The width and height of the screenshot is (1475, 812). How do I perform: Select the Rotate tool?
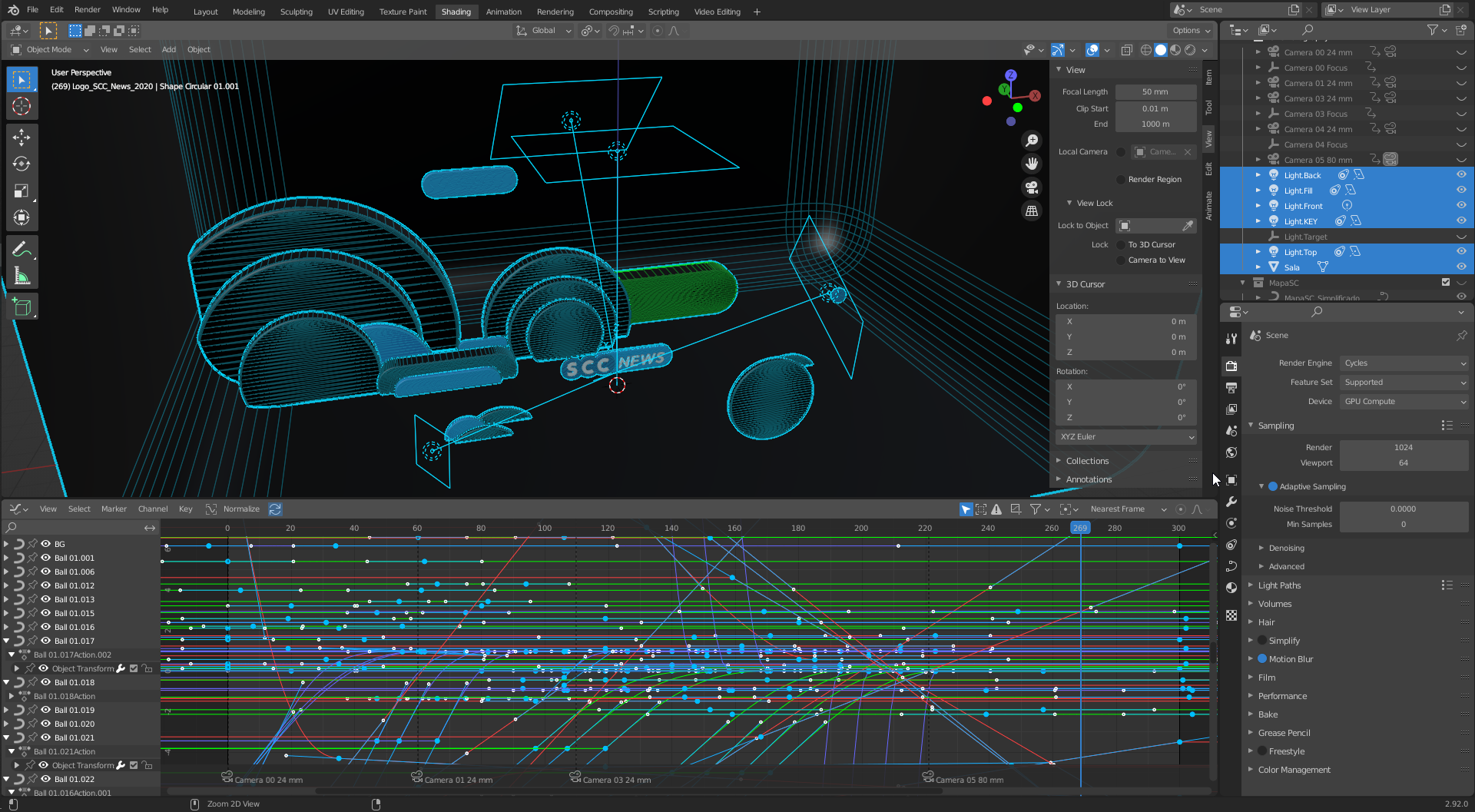(x=22, y=164)
